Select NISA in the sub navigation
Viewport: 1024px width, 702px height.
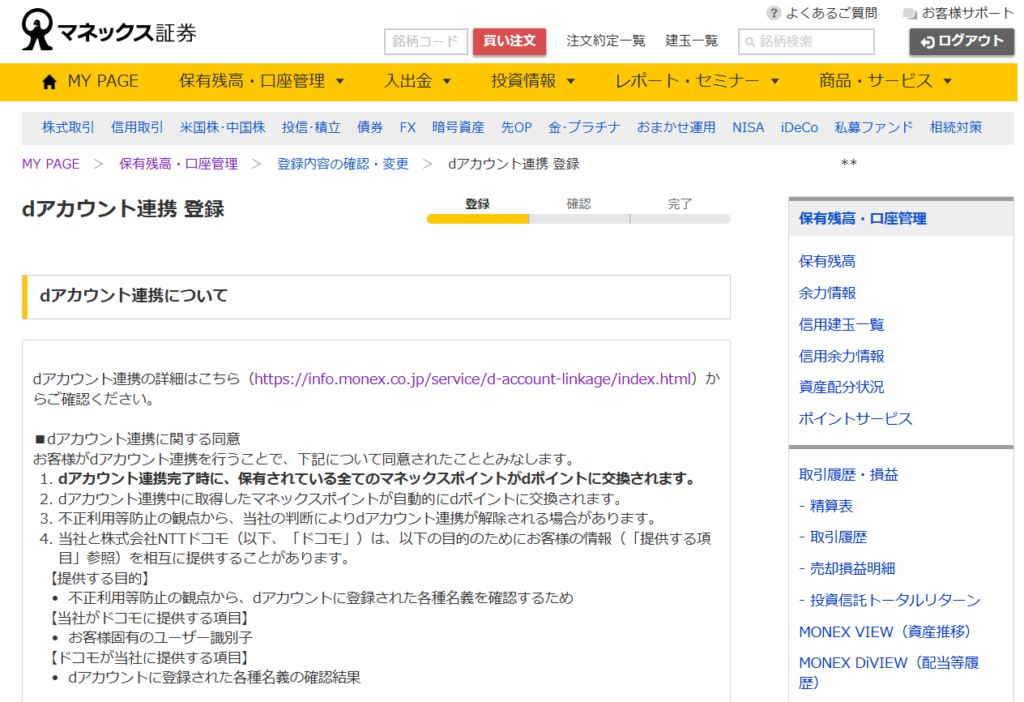point(748,127)
